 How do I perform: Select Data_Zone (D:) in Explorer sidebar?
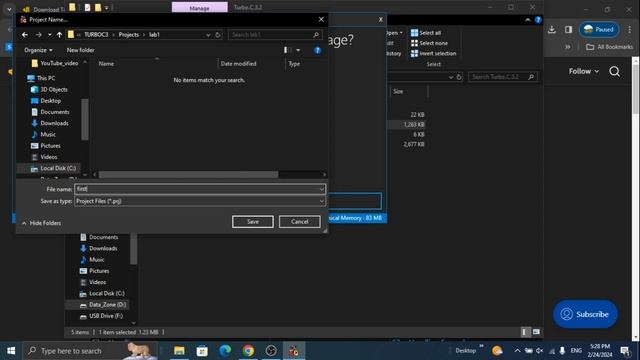pos(103,304)
